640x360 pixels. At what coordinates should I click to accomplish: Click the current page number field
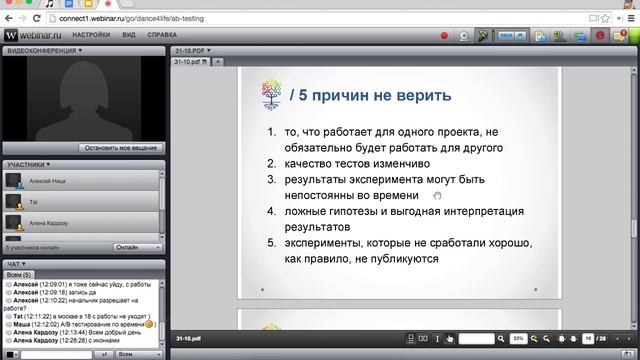pos(588,339)
